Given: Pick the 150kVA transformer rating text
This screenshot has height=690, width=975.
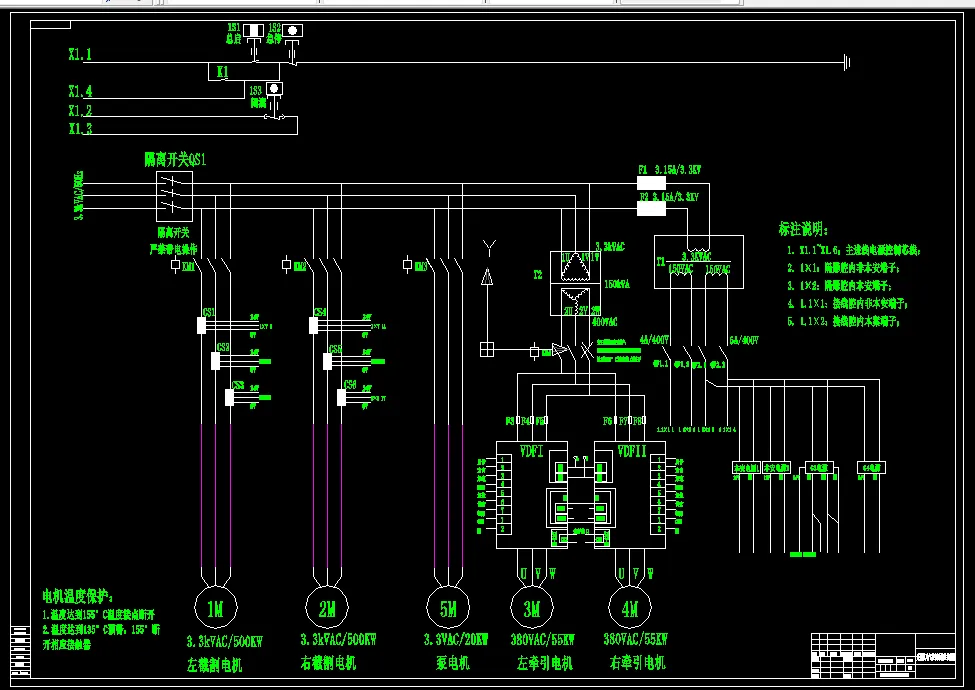Looking at the screenshot, I should (617, 284).
